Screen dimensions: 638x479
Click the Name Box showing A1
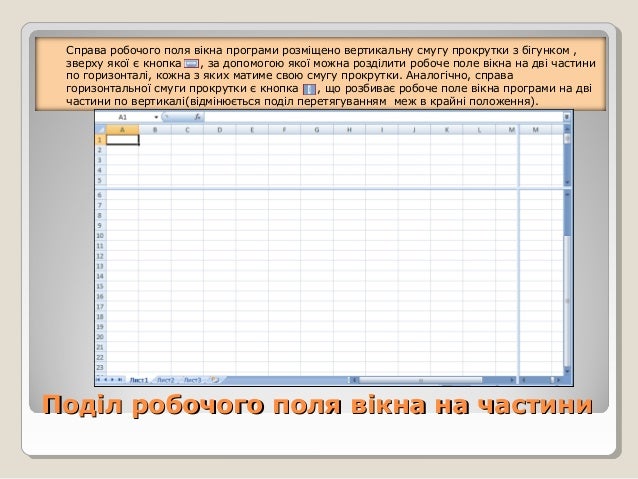pyautogui.click(x=124, y=117)
